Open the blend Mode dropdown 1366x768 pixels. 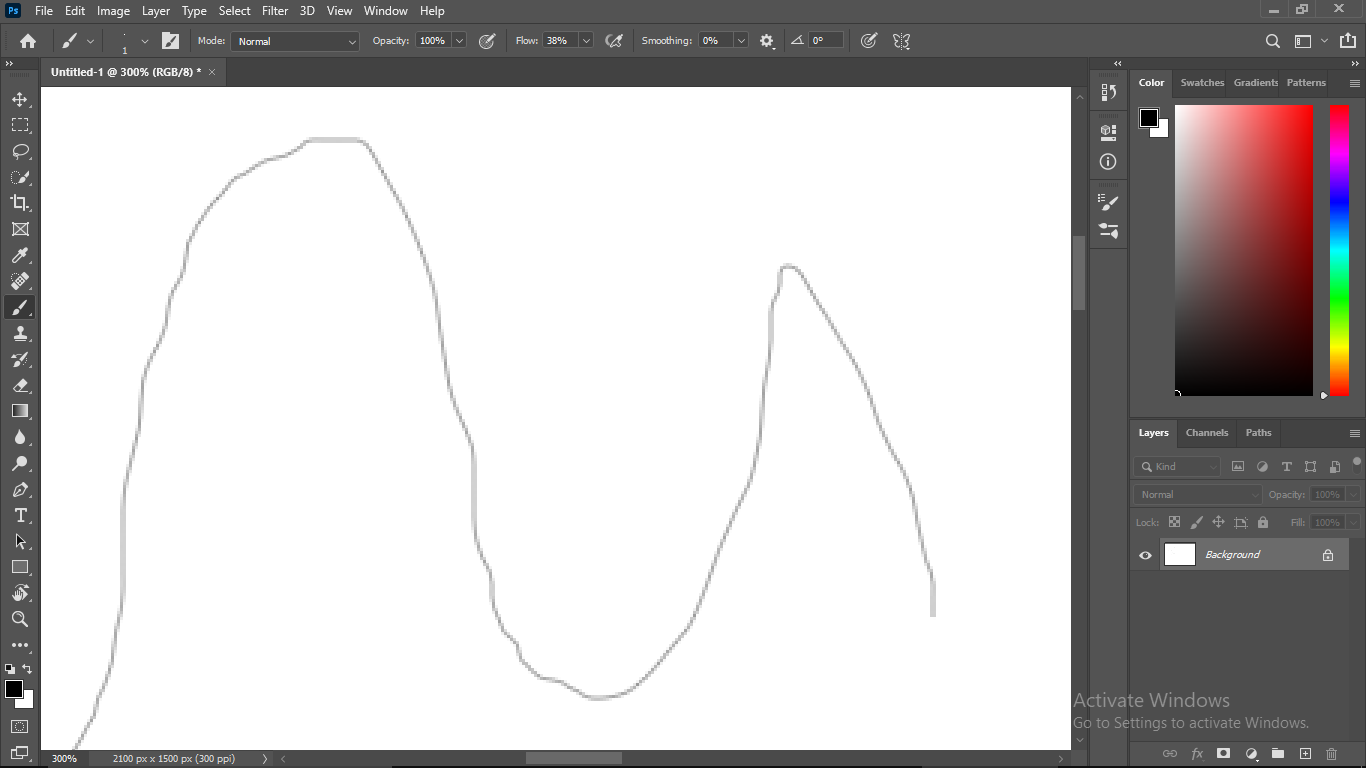[x=294, y=41]
